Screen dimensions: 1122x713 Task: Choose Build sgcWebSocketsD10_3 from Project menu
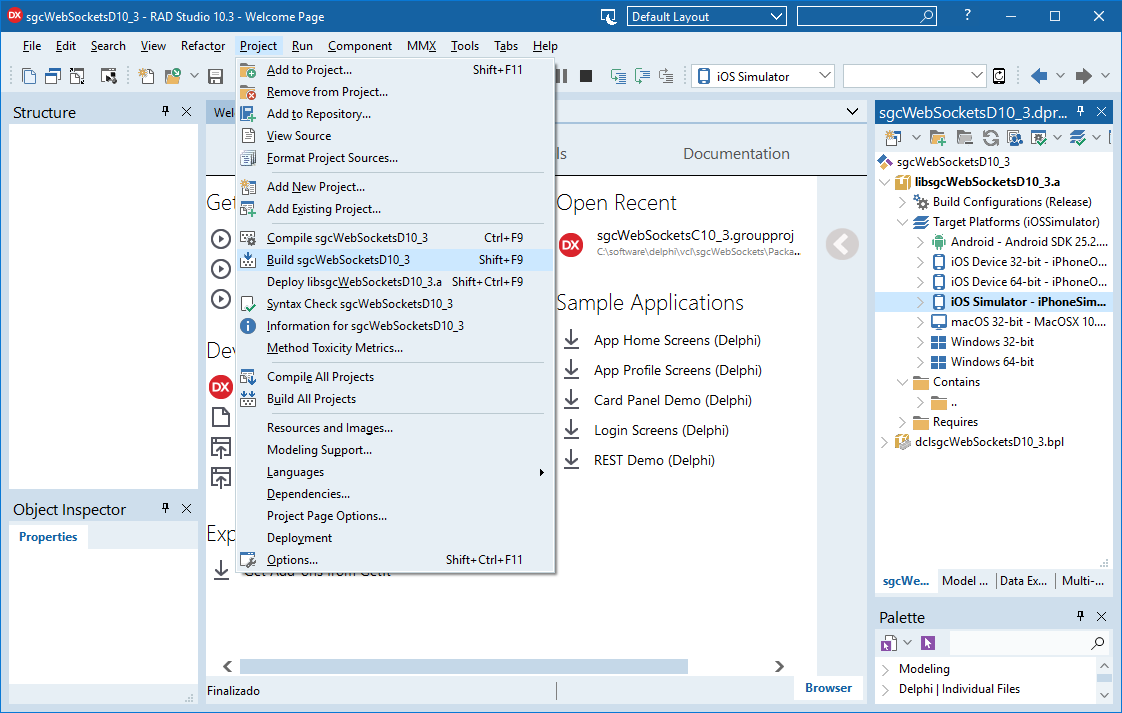pos(395,260)
